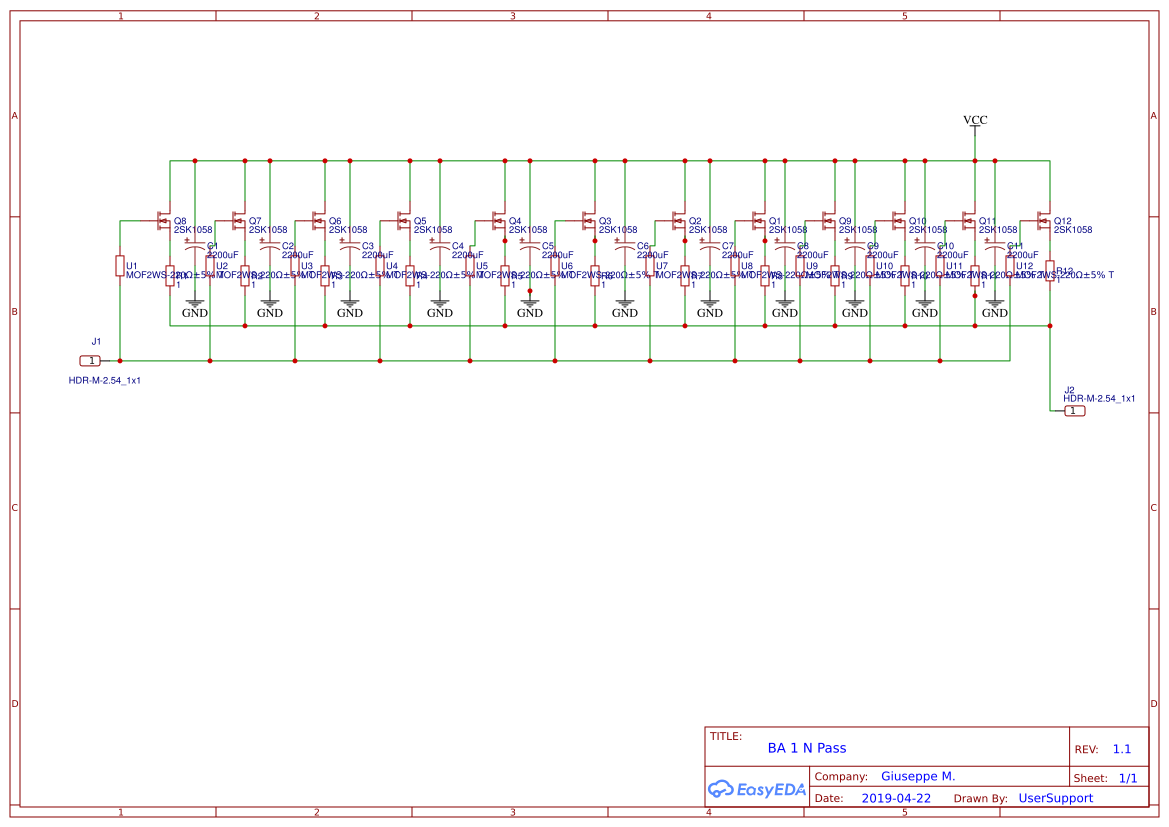
Task: Select the R12 resistor symbol
Action: [x=1050, y=270]
